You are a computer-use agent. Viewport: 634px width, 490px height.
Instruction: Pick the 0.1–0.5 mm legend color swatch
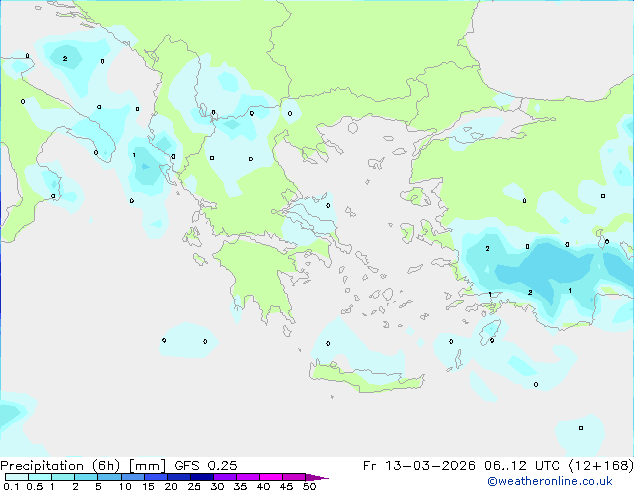coord(17,477)
